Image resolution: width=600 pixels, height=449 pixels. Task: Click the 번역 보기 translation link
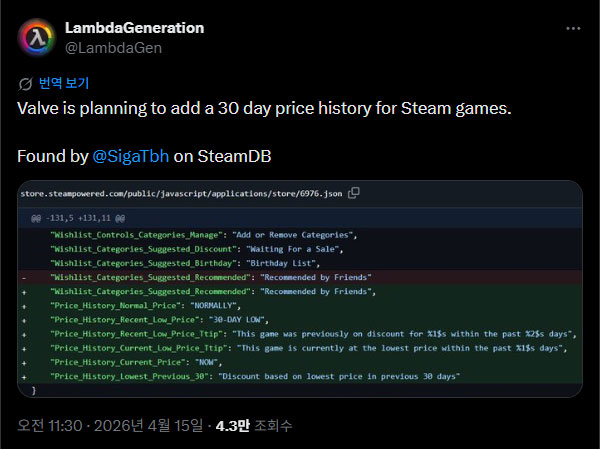tap(64, 83)
